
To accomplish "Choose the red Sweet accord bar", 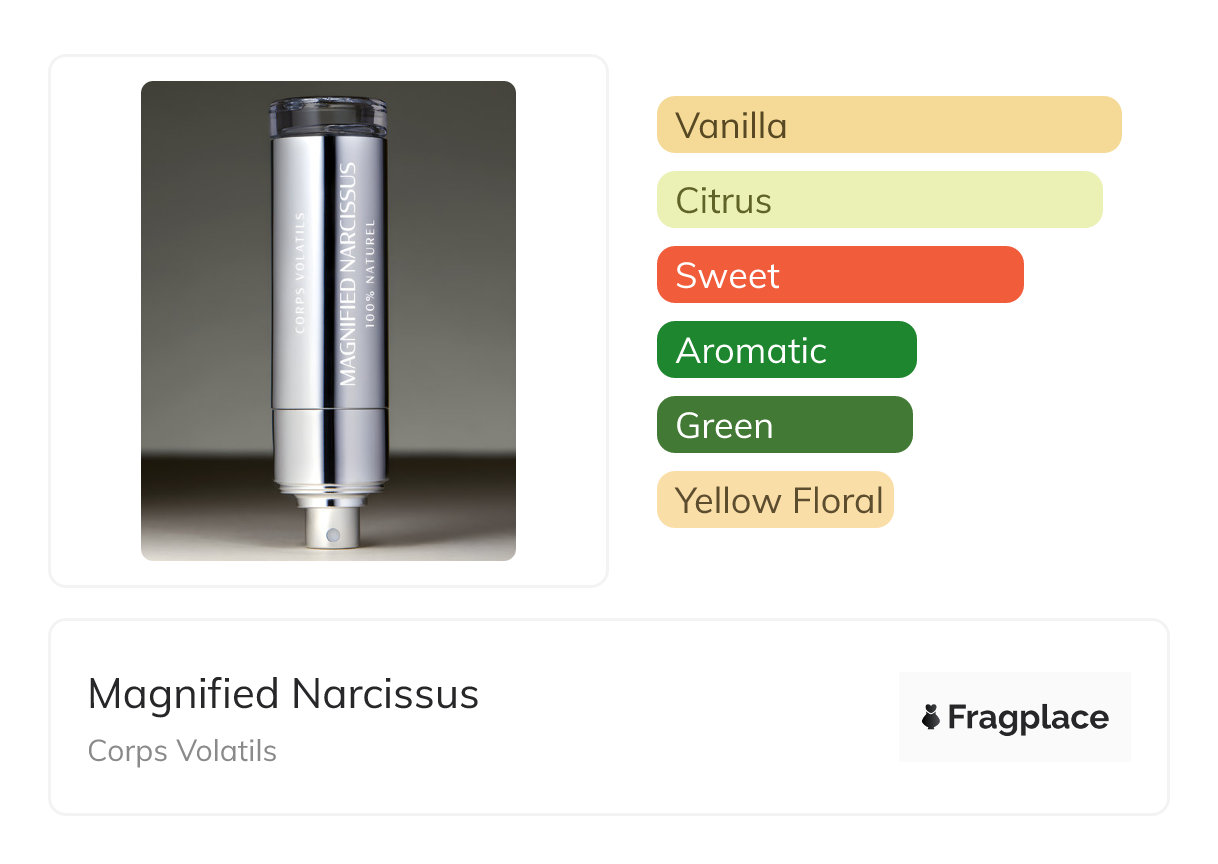I will [839, 275].
